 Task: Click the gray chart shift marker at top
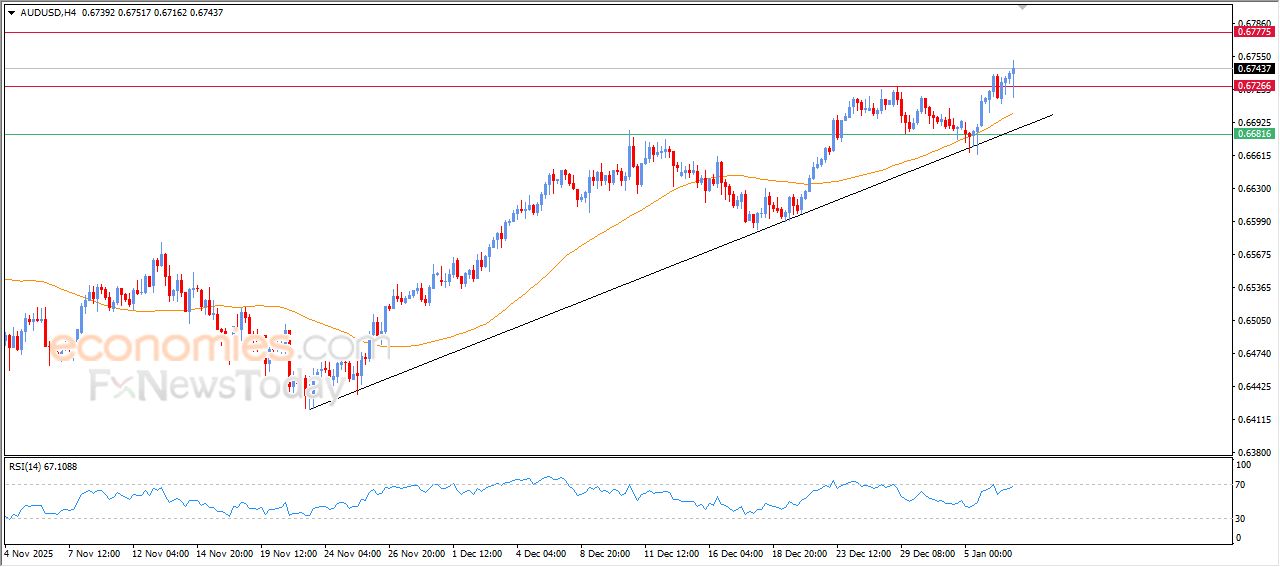tap(1022, 6)
